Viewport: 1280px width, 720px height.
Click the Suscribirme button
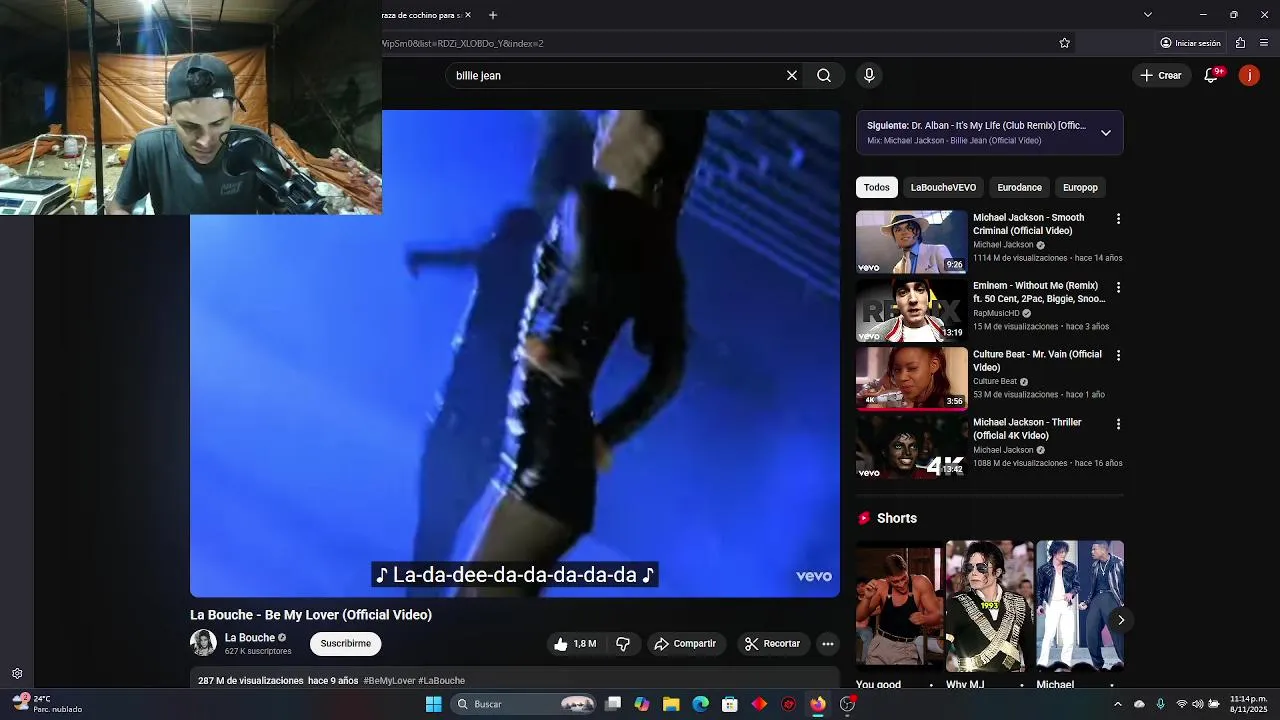coord(345,644)
